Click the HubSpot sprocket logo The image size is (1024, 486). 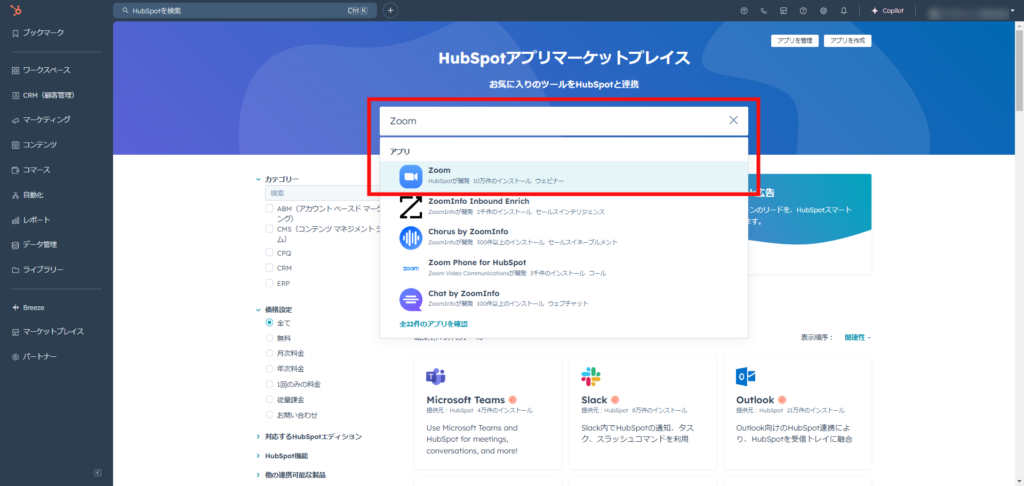click(x=18, y=10)
